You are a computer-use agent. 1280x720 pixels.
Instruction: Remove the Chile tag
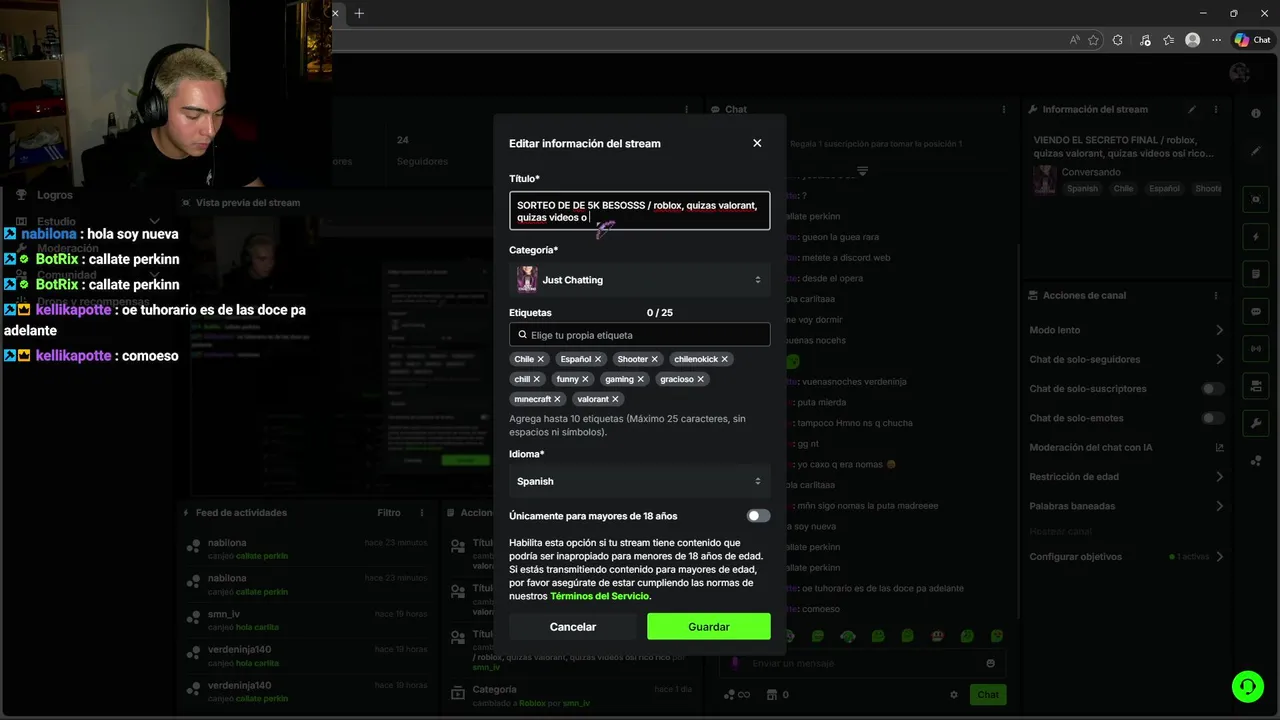[x=541, y=359]
